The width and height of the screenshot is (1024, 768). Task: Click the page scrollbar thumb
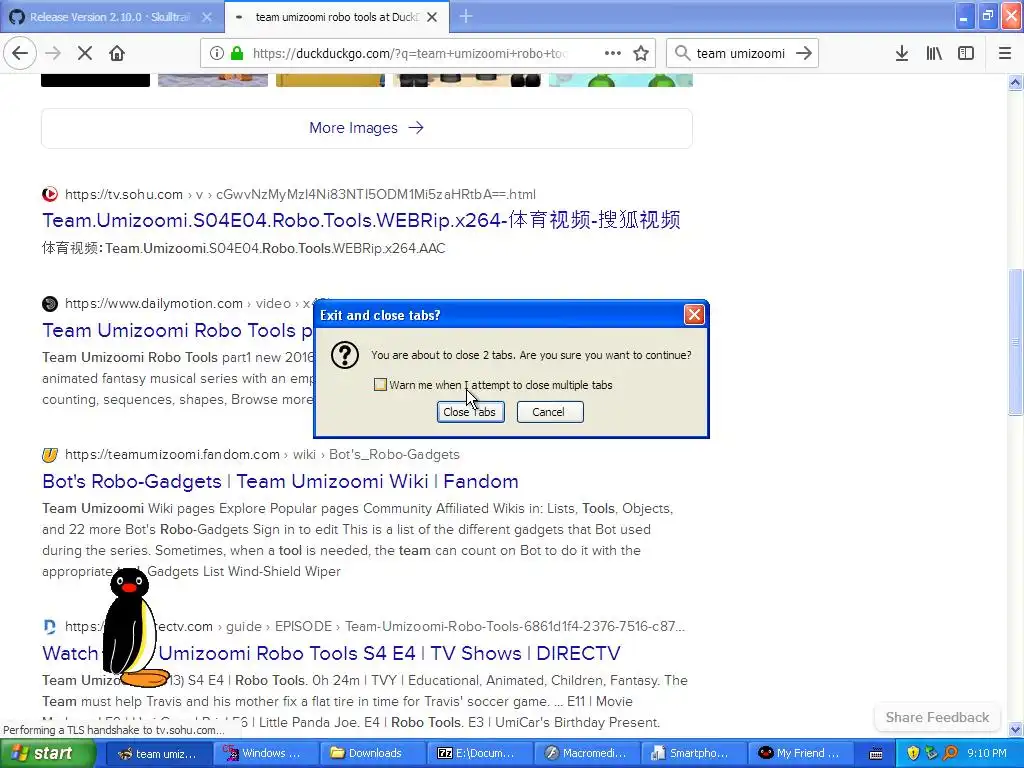tap(1015, 341)
